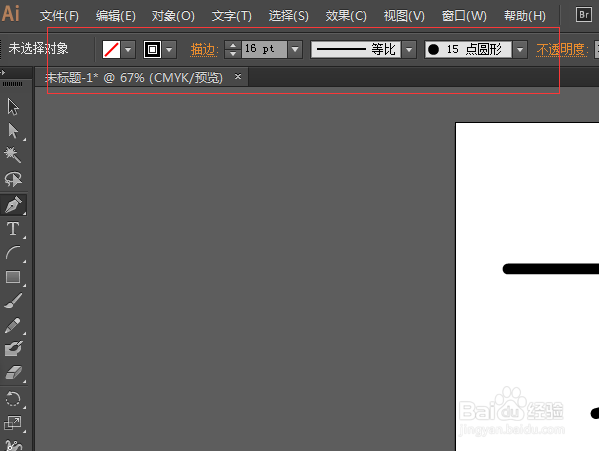Open the 选择(S) menu

(x=288, y=16)
